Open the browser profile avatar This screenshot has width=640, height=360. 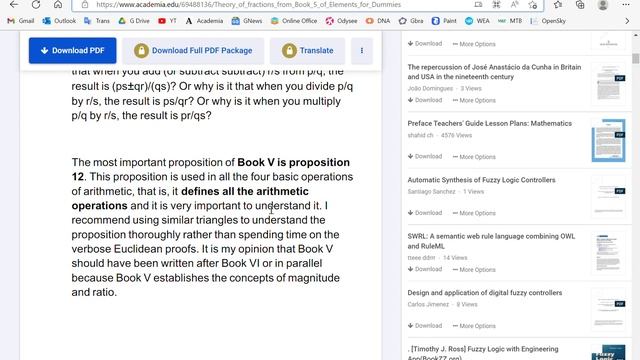tap(603, 4)
